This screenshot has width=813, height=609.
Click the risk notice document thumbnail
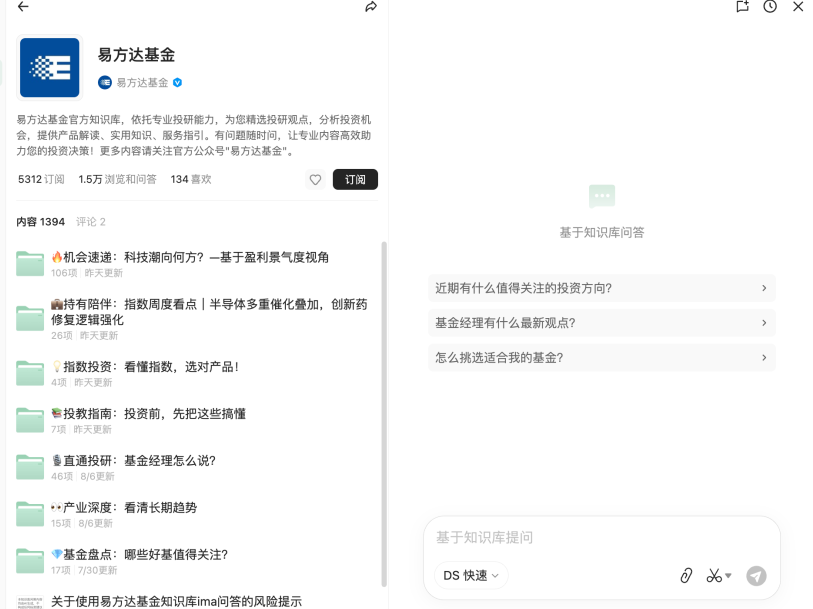click(30, 603)
